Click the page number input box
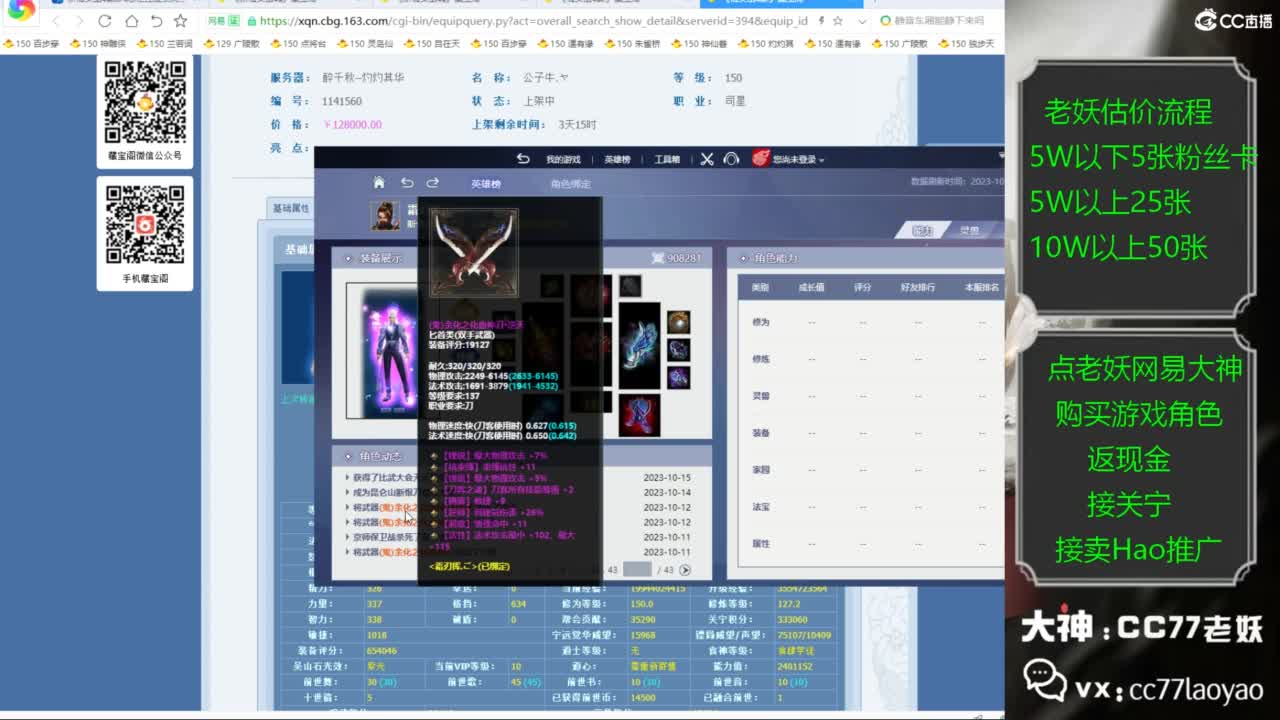This screenshot has height=720, width=1280. 637,569
